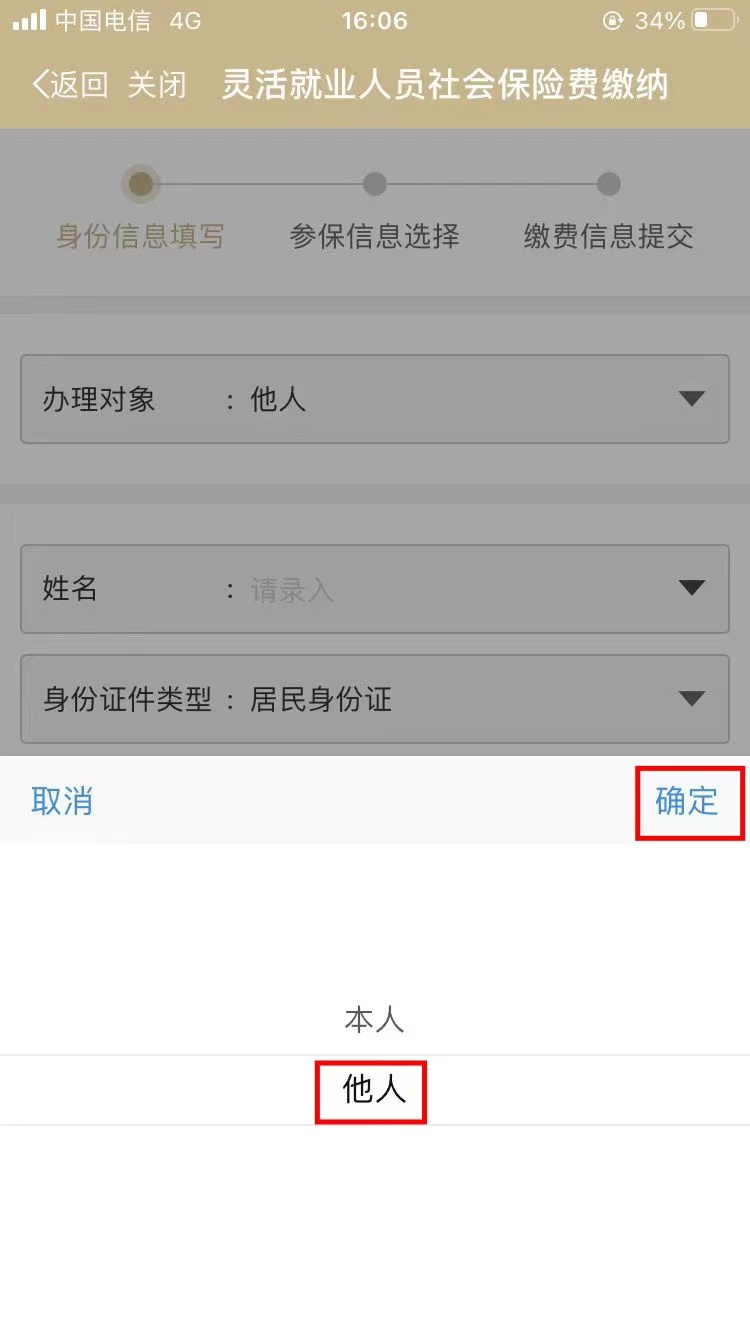Click the 姓名 input placeholder 请录入
The image size is (750, 1334).
tap(292, 590)
